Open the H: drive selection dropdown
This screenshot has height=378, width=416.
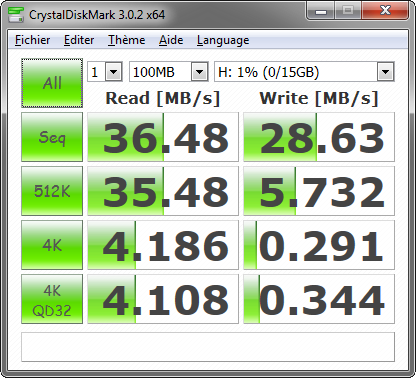[304, 72]
